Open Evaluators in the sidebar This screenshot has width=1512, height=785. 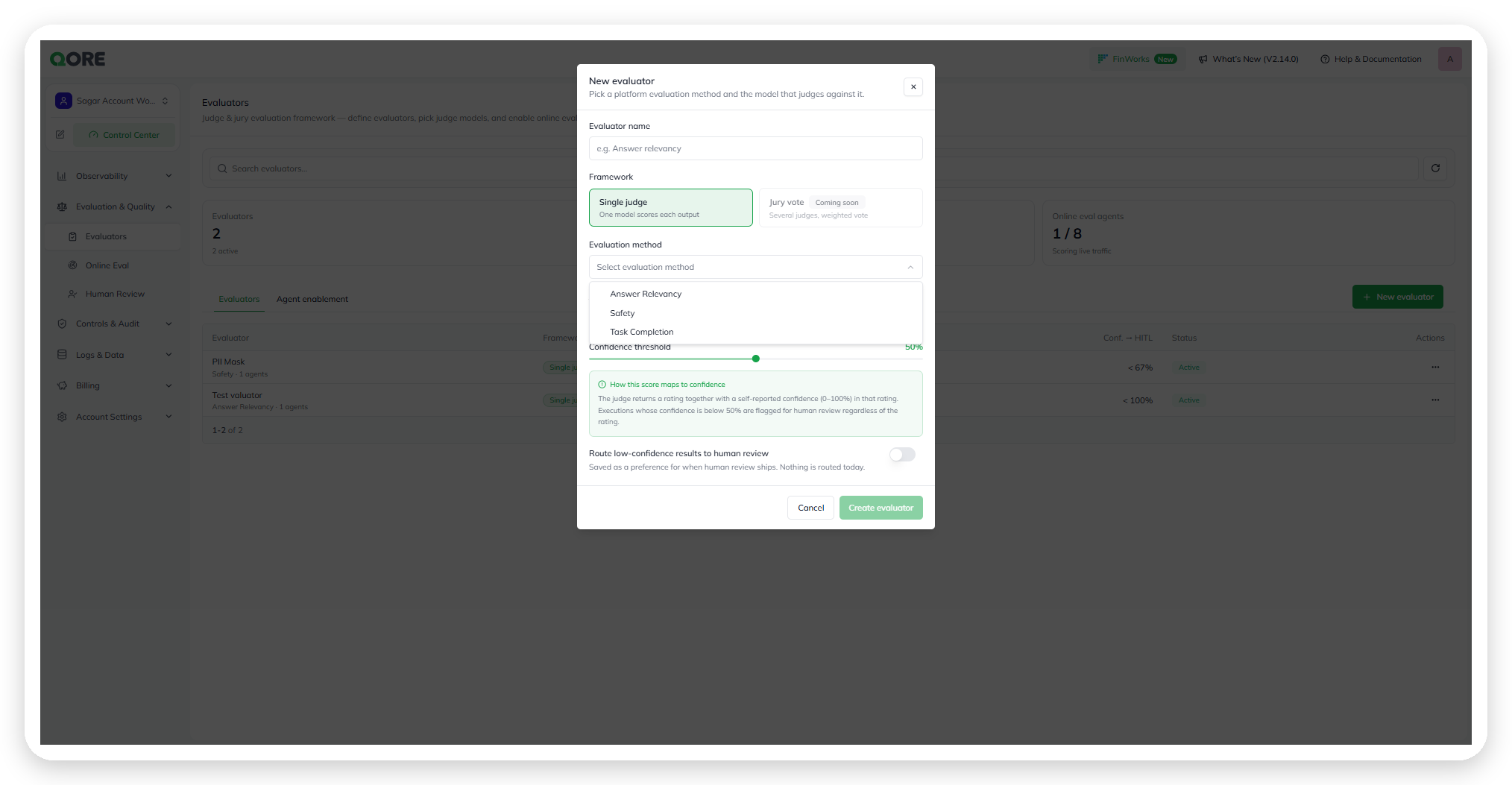tap(113, 236)
